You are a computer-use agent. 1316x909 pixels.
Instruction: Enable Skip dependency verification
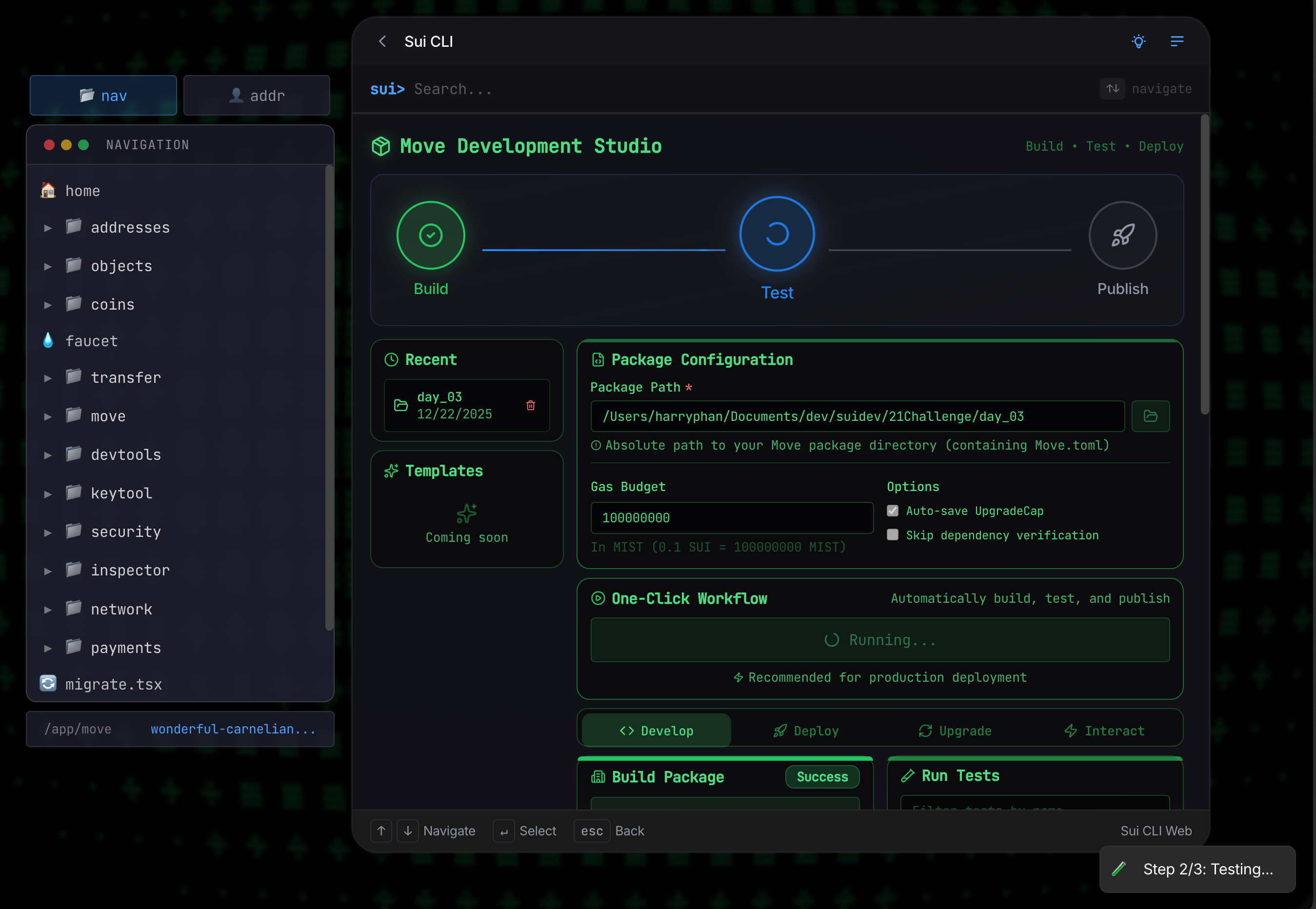(x=892, y=535)
